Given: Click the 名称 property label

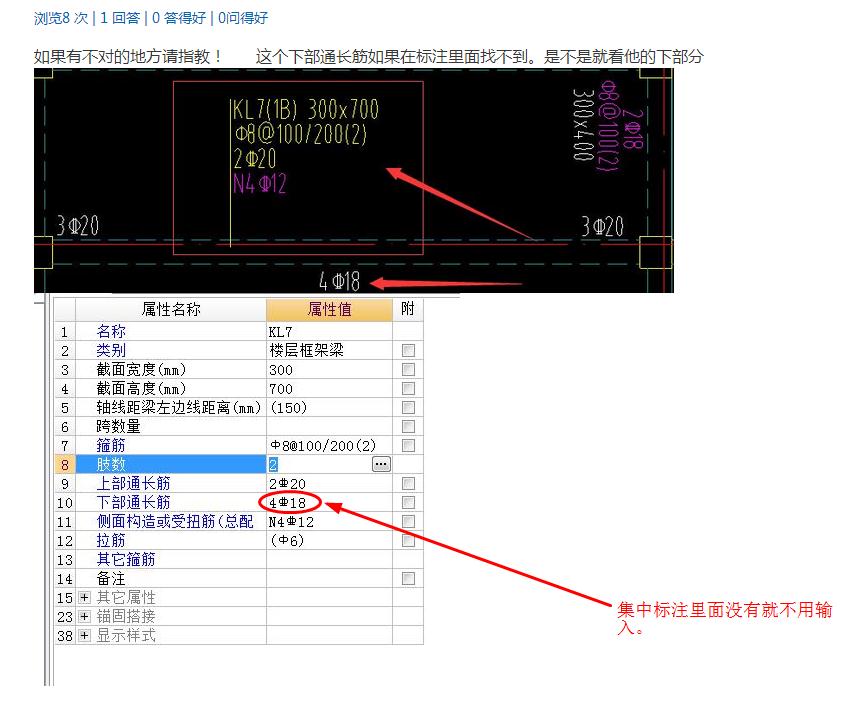Looking at the screenshot, I should tap(111, 331).
